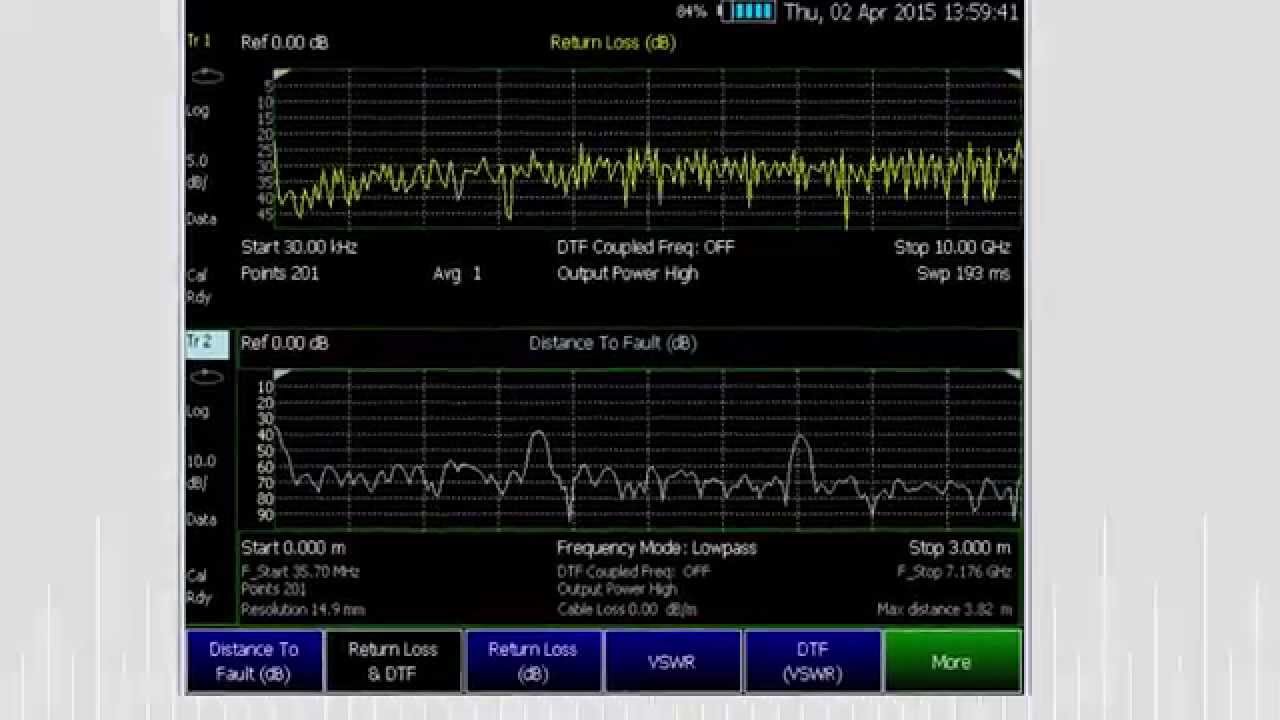Viewport: 1280px width, 720px height.
Task: Select the Return Loss (dB) softkey
Action: coord(533,661)
